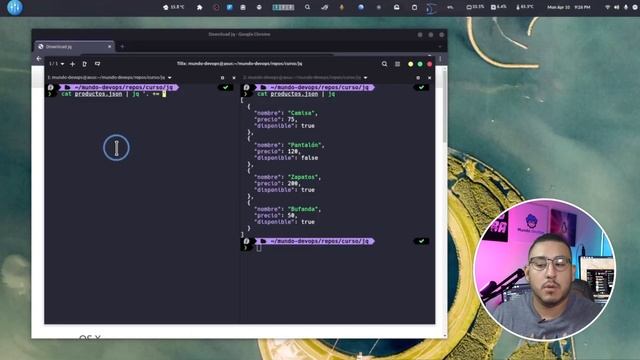Viewport: 640px width, 360px height.
Task: Expand Chrome's tab search chevron
Action: (x=440, y=47)
